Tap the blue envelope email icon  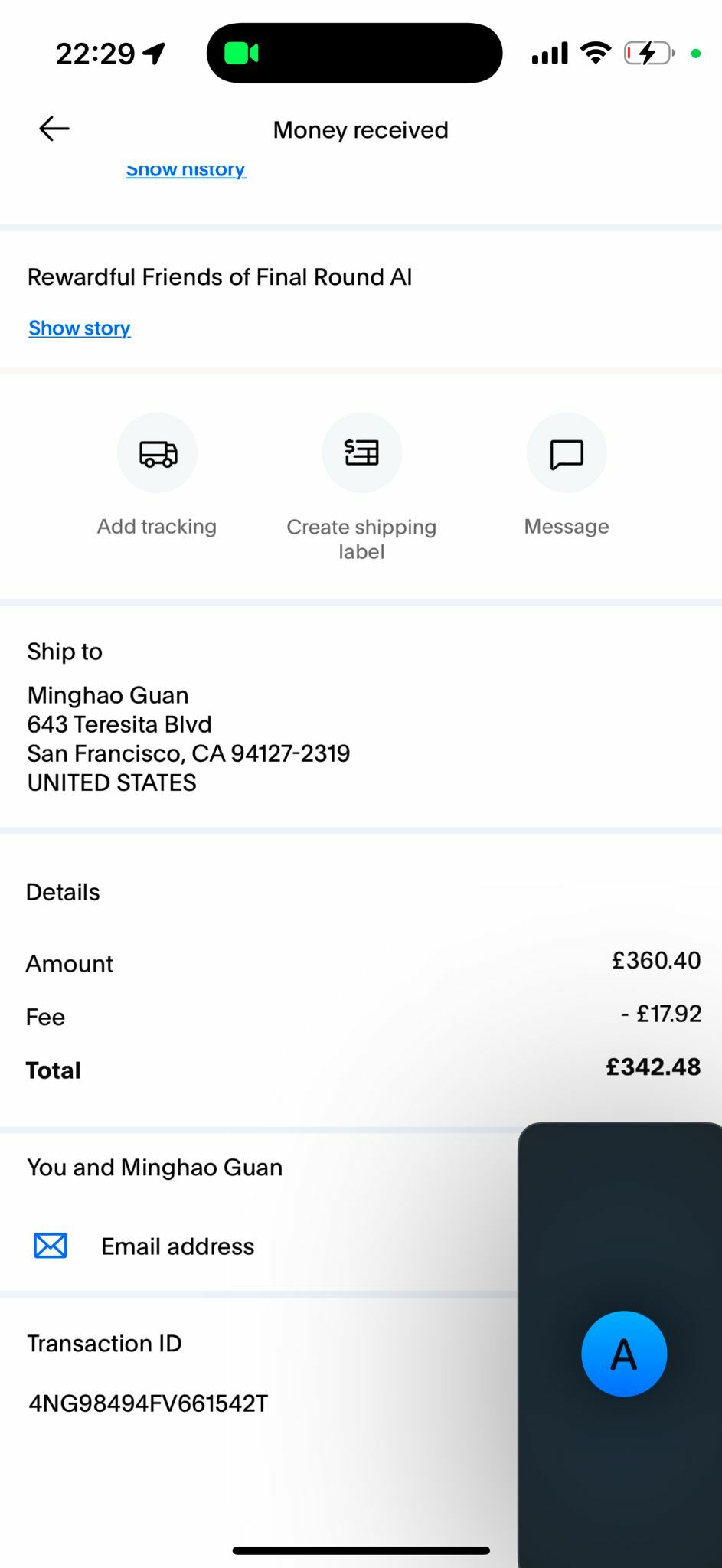51,1246
